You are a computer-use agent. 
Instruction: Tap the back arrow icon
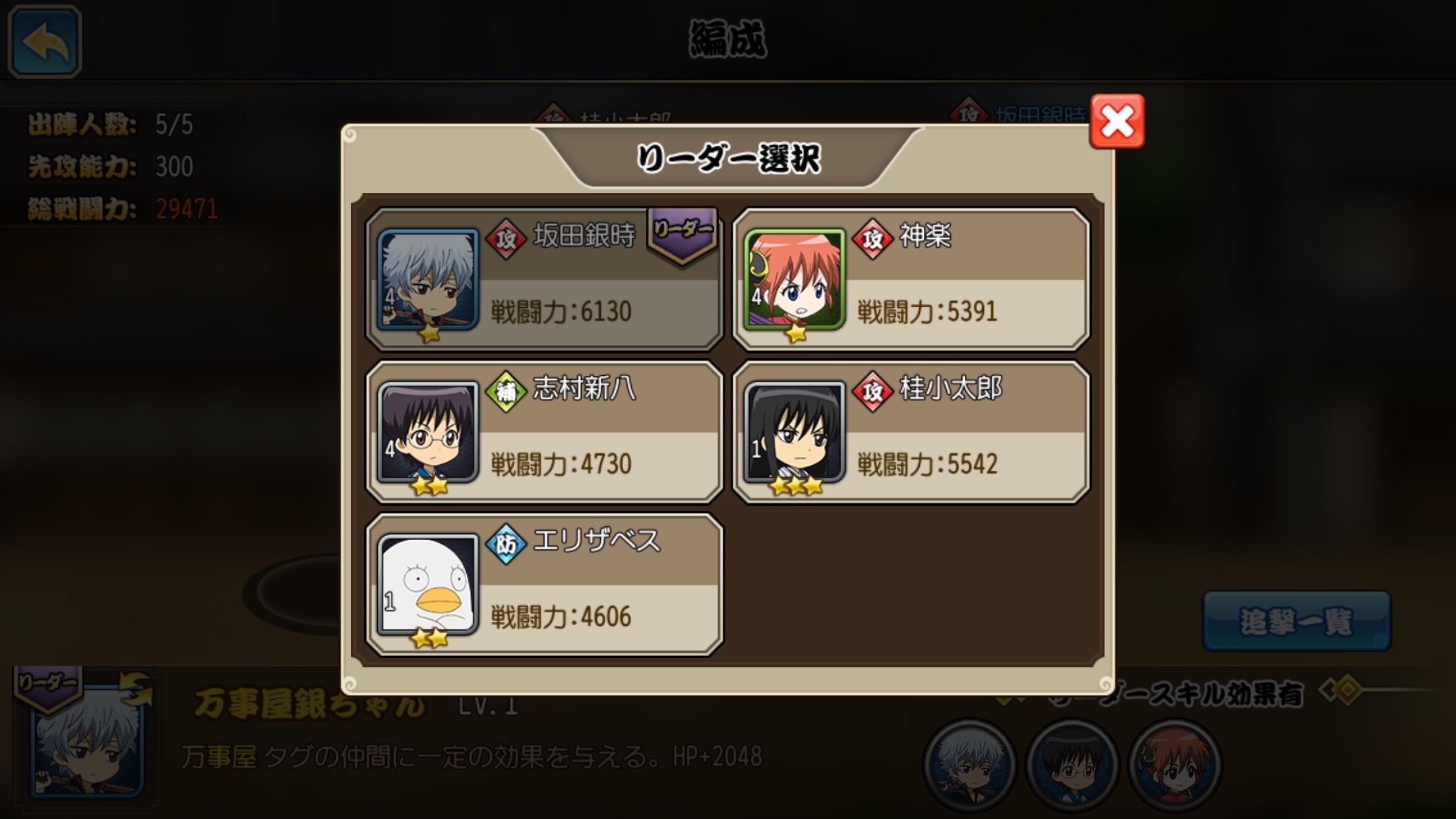coord(45,42)
